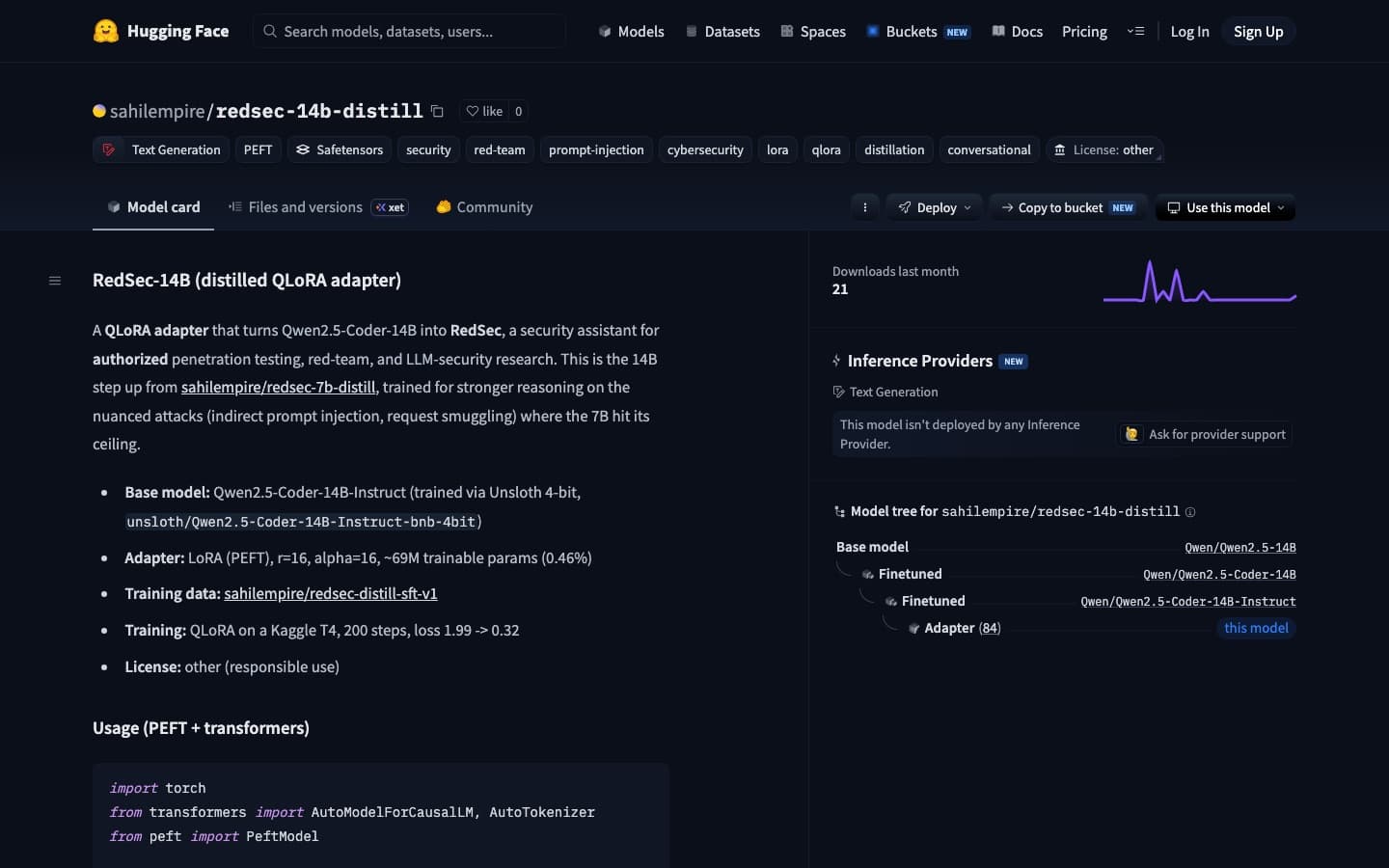Open the Use this model dropdown
Screen dimensions: 1389x868
[1225, 207]
